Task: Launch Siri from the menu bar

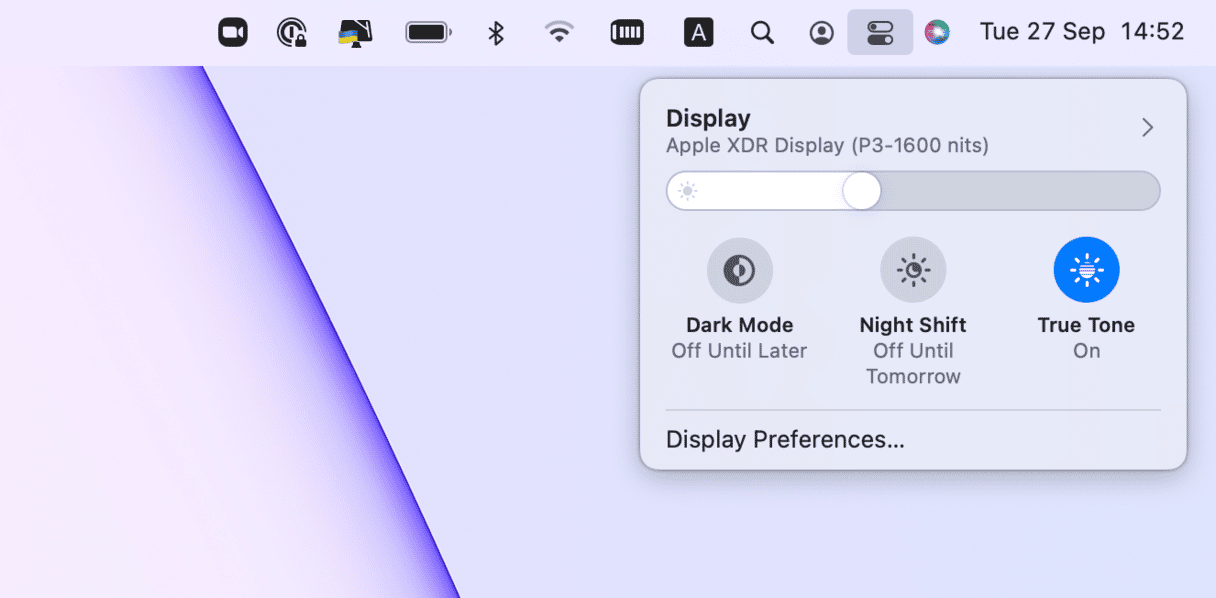Action: click(937, 32)
